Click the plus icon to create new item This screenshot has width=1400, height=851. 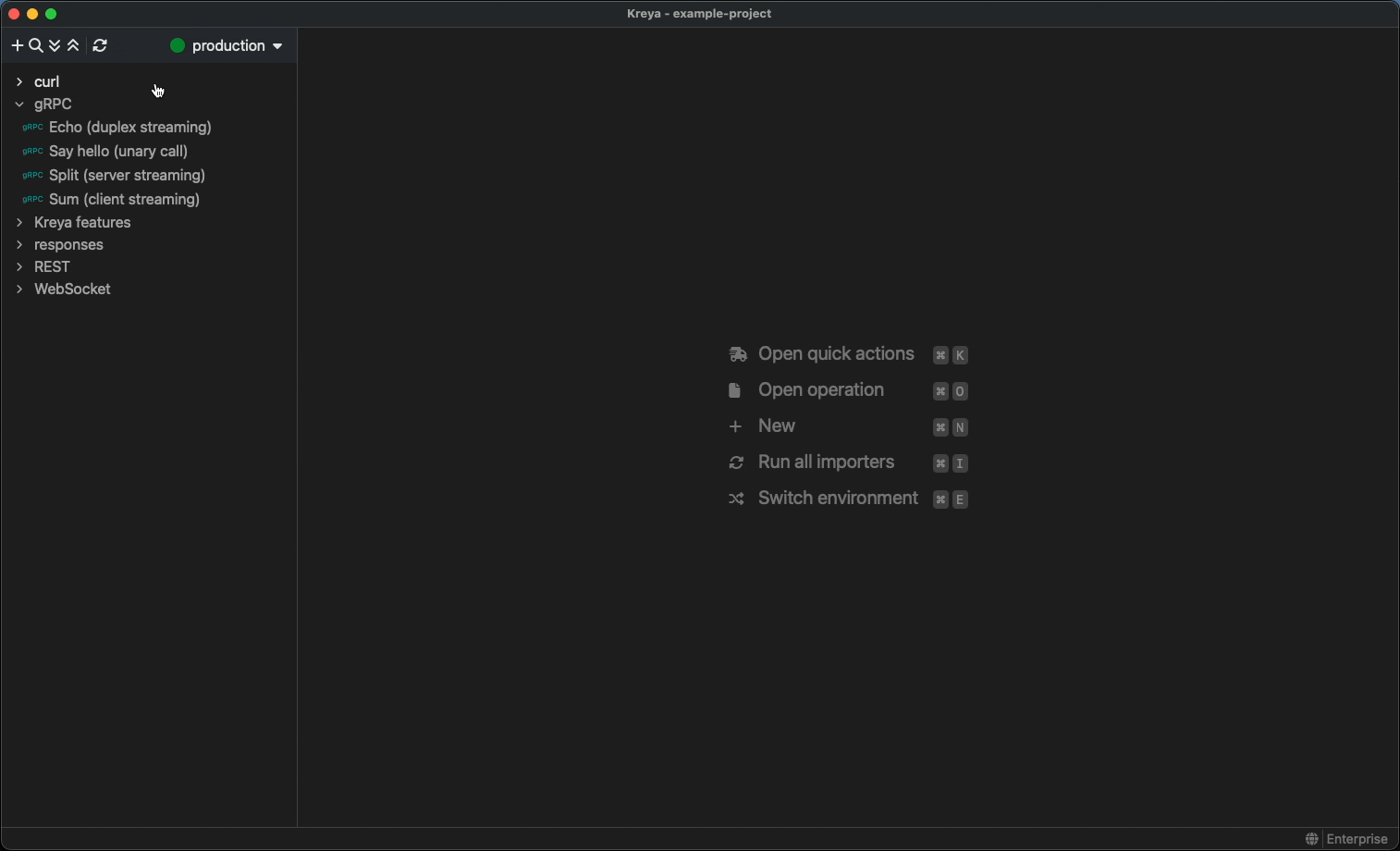coord(17,46)
